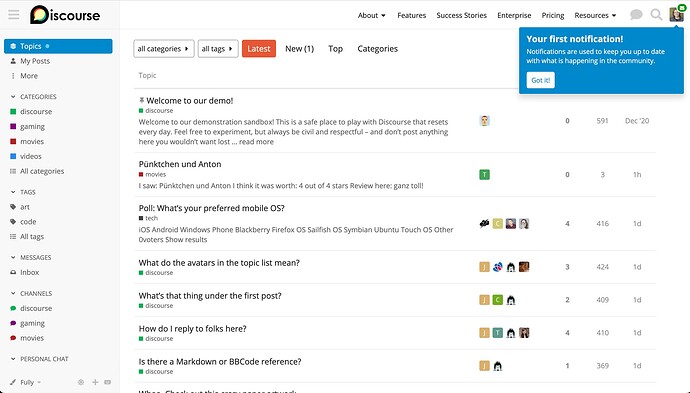Click the purple gaming channel bubble icon
This screenshot has width=690, height=393.
[13, 323]
